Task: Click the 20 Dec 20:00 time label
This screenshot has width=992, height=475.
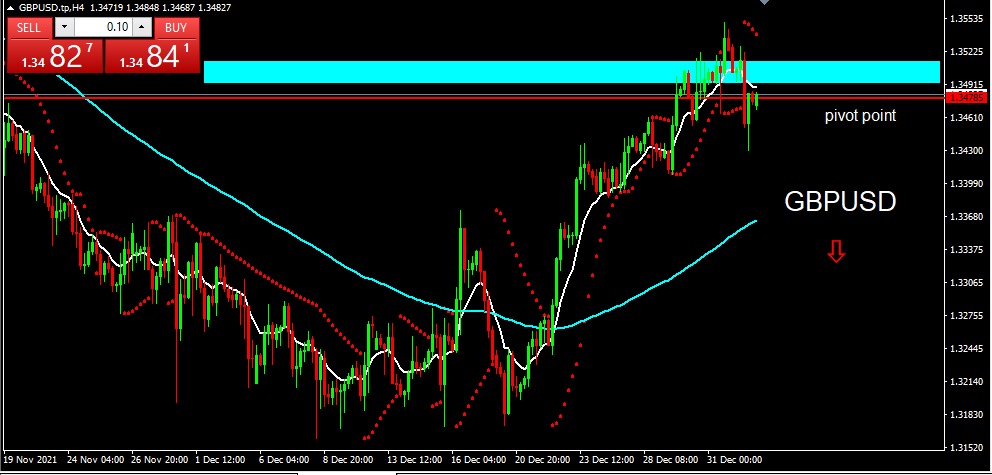Action: coord(542,459)
